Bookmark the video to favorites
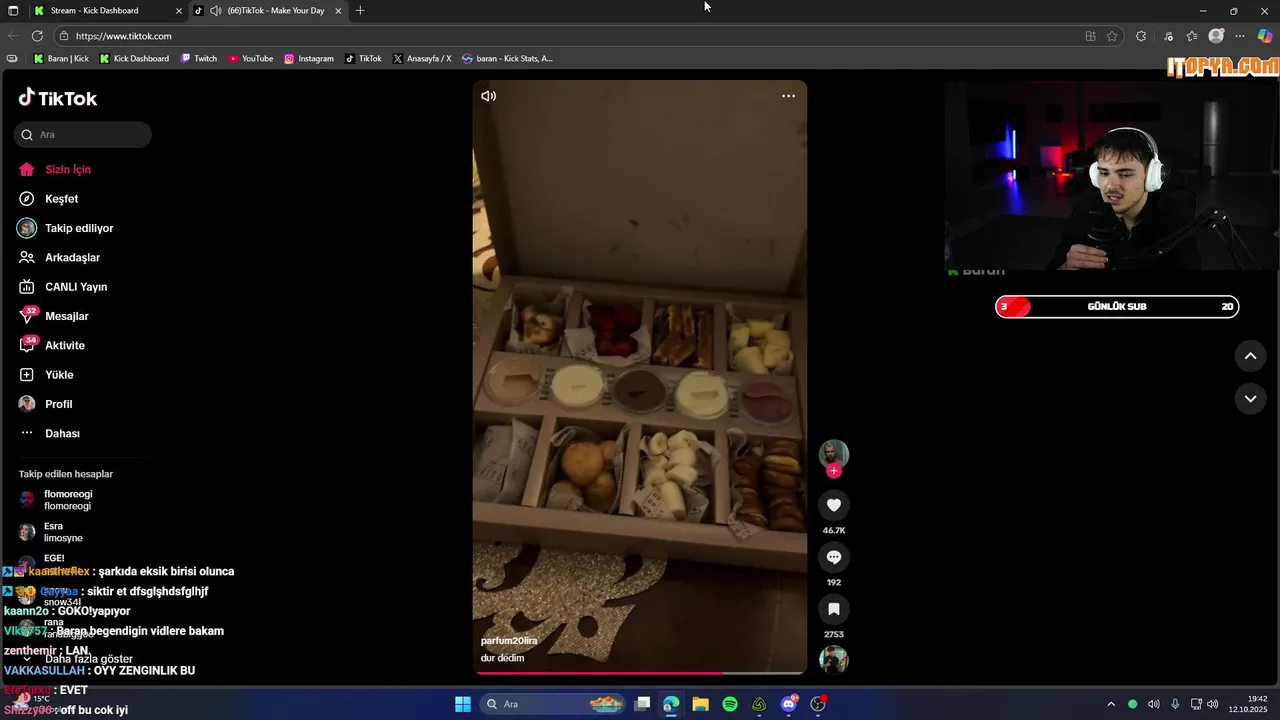 tap(834, 609)
